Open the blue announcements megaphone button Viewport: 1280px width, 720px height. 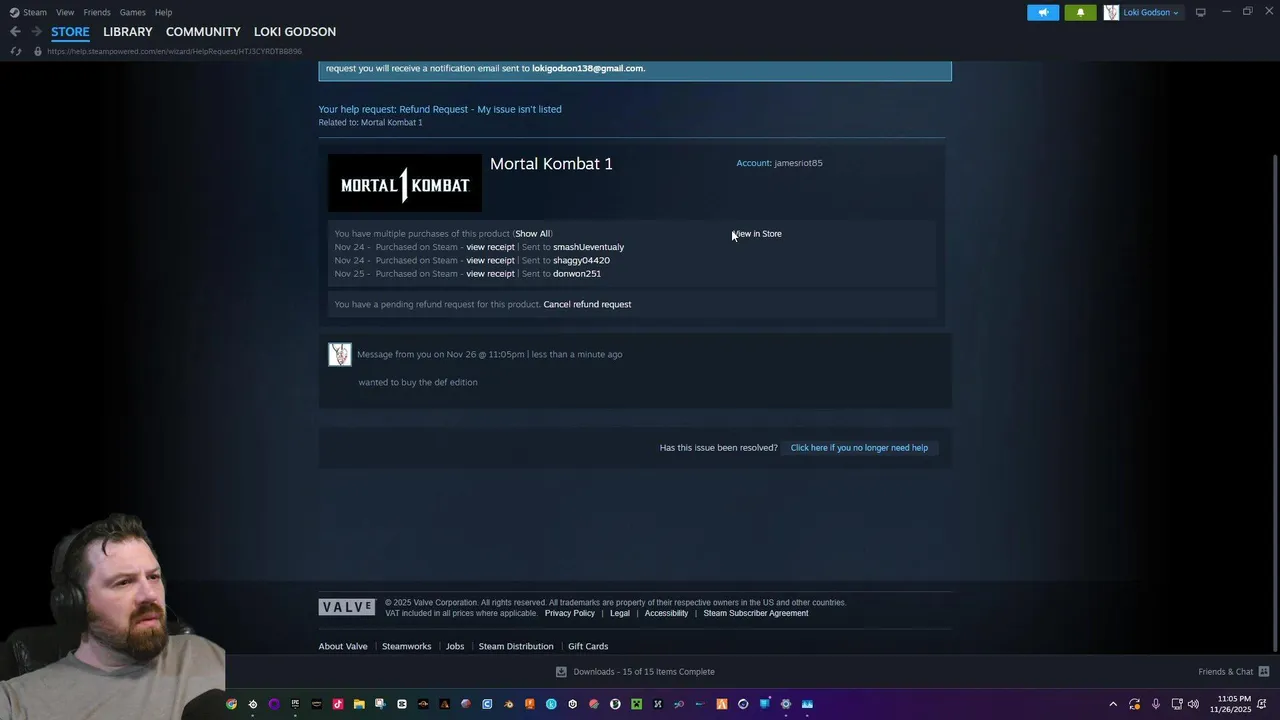click(x=1043, y=12)
